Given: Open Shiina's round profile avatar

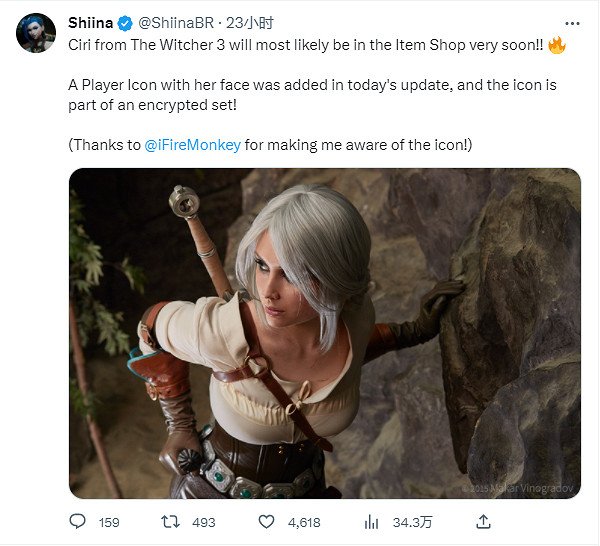Looking at the screenshot, I should click(36, 33).
